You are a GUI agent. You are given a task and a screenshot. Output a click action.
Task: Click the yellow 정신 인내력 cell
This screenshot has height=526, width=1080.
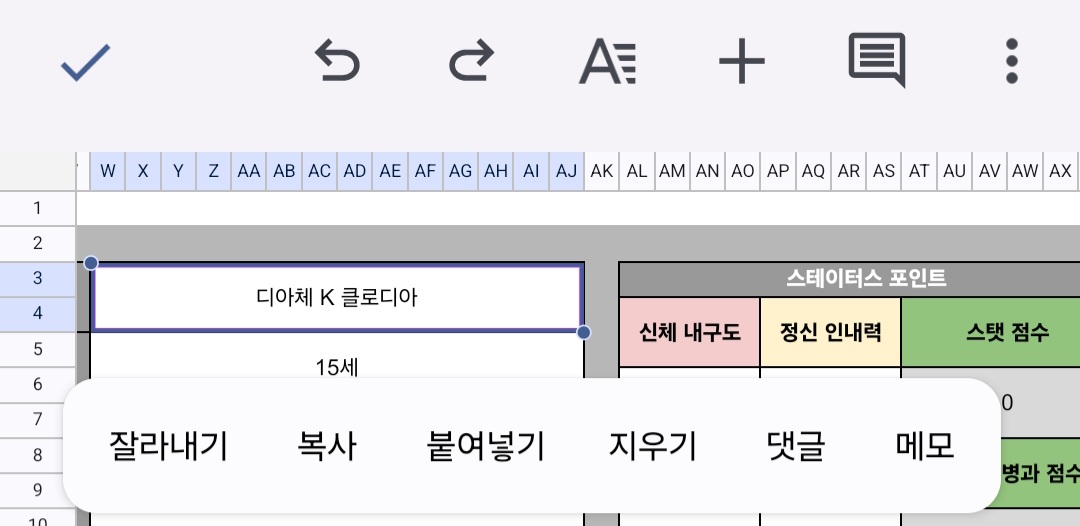(x=830, y=333)
